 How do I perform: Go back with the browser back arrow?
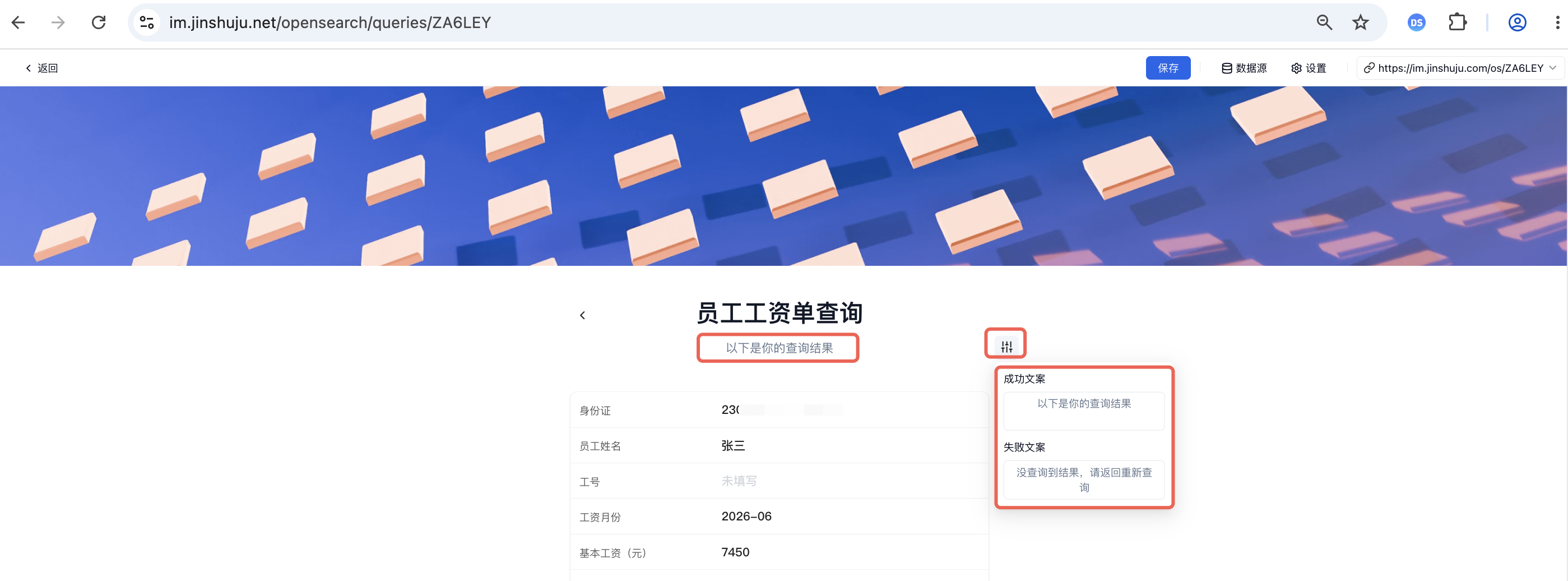(x=18, y=22)
